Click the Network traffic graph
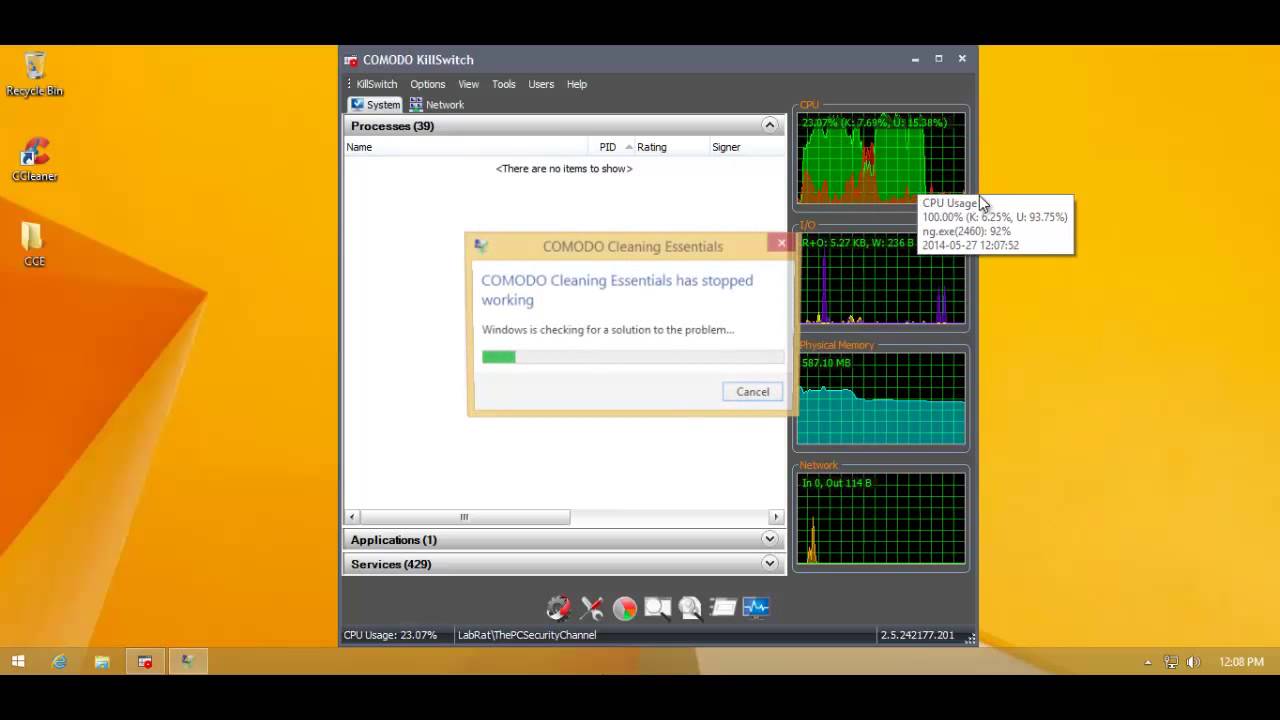Image resolution: width=1280 pixels, height=720 pixels. [x=881, y=519]
